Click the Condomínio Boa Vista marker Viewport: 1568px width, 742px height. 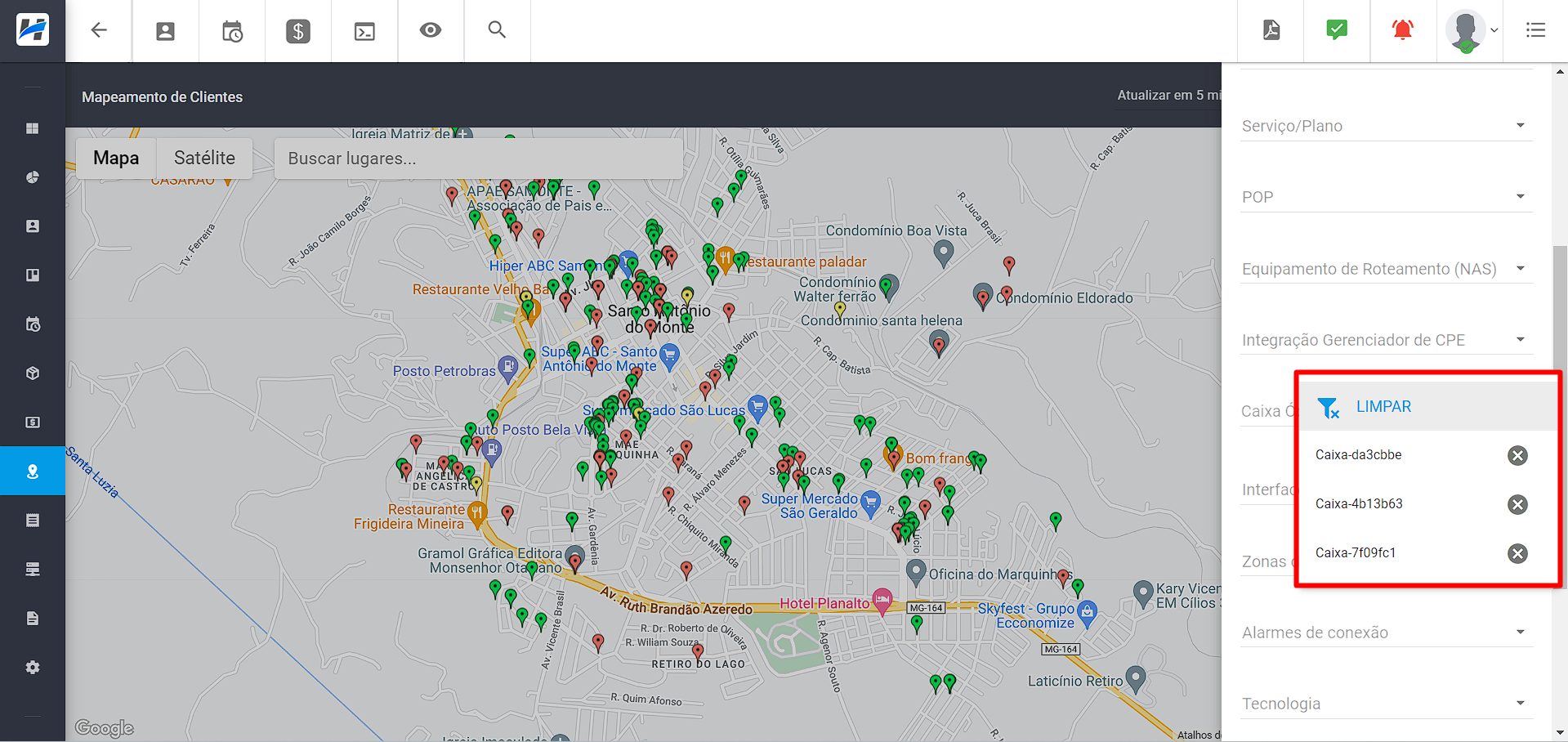pos(943,252)
